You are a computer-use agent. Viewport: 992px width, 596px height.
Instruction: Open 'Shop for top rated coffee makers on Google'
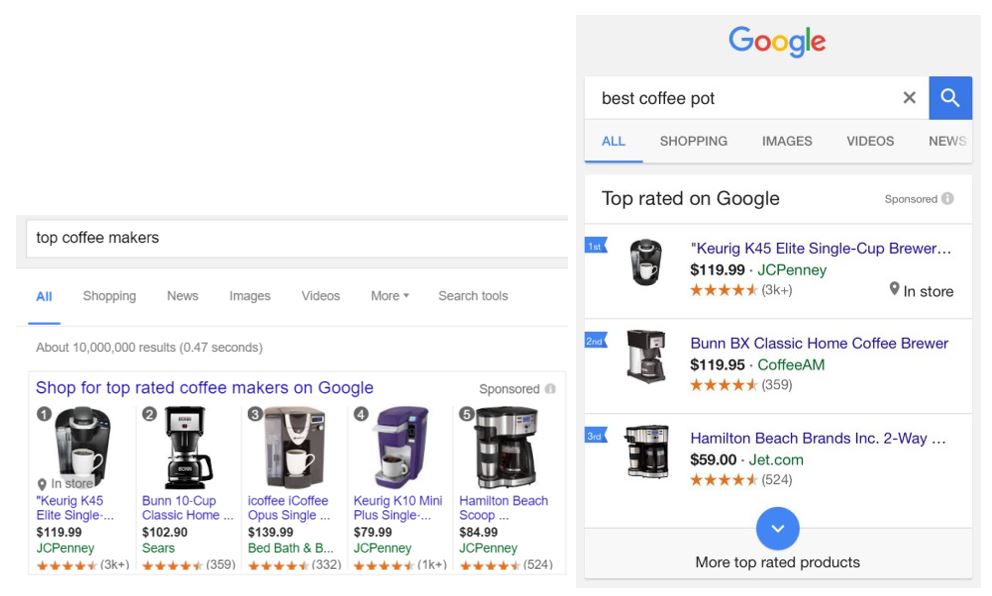tap(204, 387)
